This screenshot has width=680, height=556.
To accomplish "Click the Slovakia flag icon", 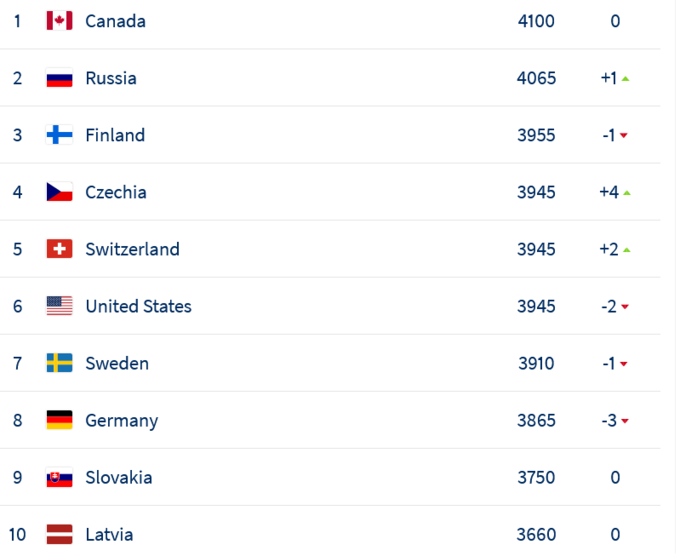I will pos(59,477).
